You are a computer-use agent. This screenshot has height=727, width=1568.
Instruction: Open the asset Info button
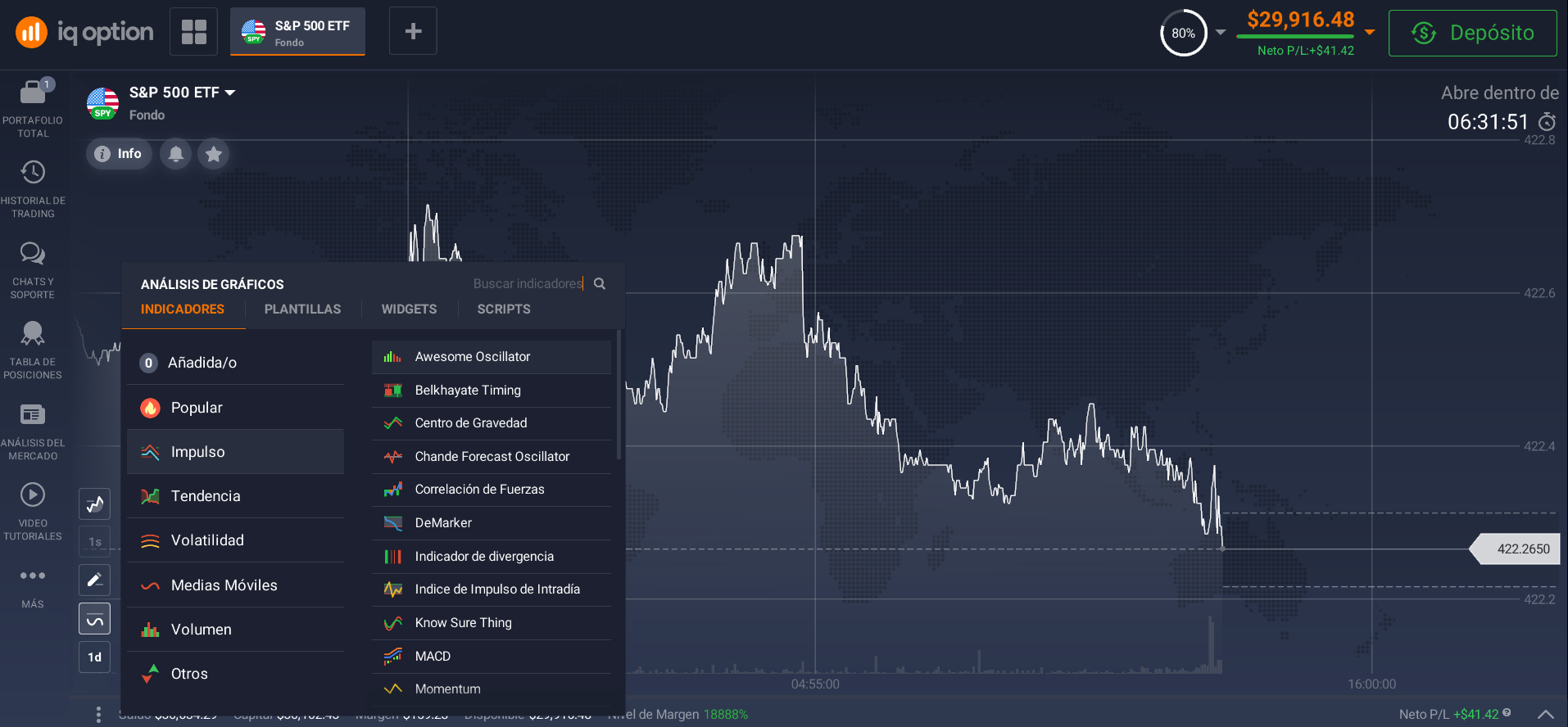pos(119,154)
